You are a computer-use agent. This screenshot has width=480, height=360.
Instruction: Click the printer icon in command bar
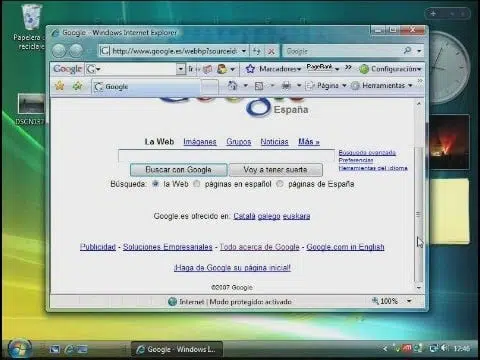286,86
